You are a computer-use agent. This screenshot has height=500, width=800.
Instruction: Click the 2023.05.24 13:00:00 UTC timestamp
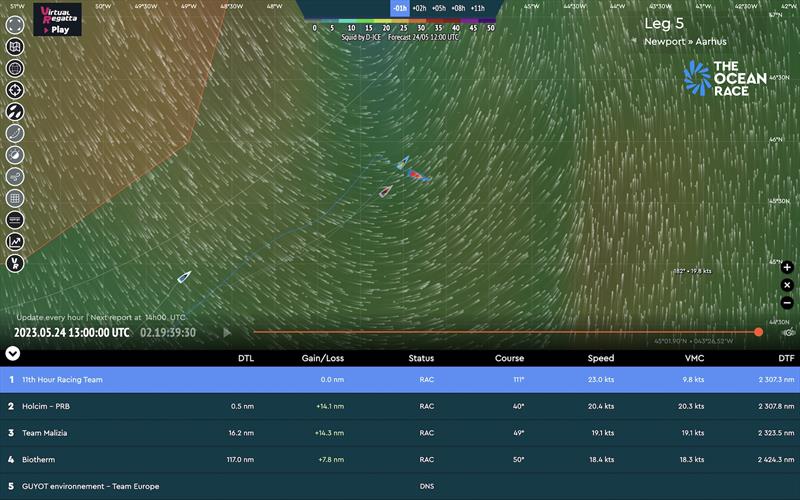pyautogui.click(x=71, y=333)
